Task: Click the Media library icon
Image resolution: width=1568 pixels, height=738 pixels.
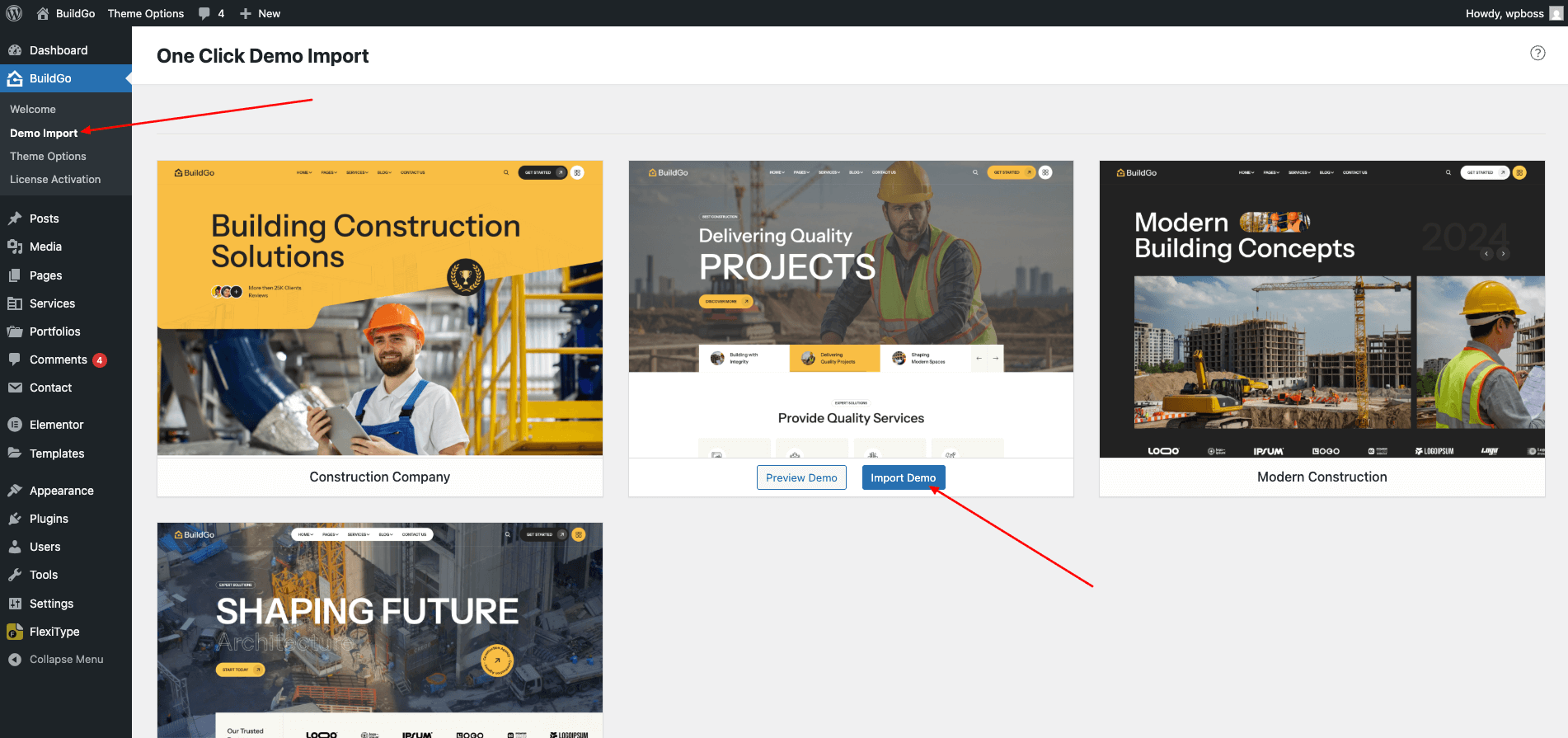Action: (x=15, y=247)
